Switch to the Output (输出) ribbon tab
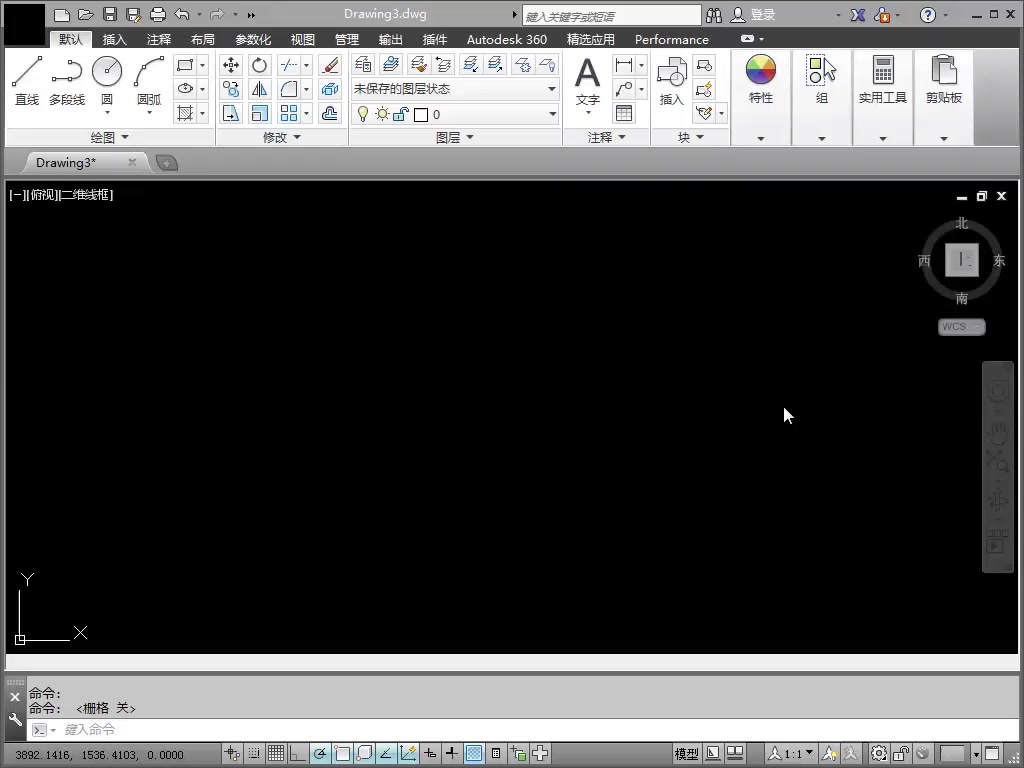 [x=391, y=39]
